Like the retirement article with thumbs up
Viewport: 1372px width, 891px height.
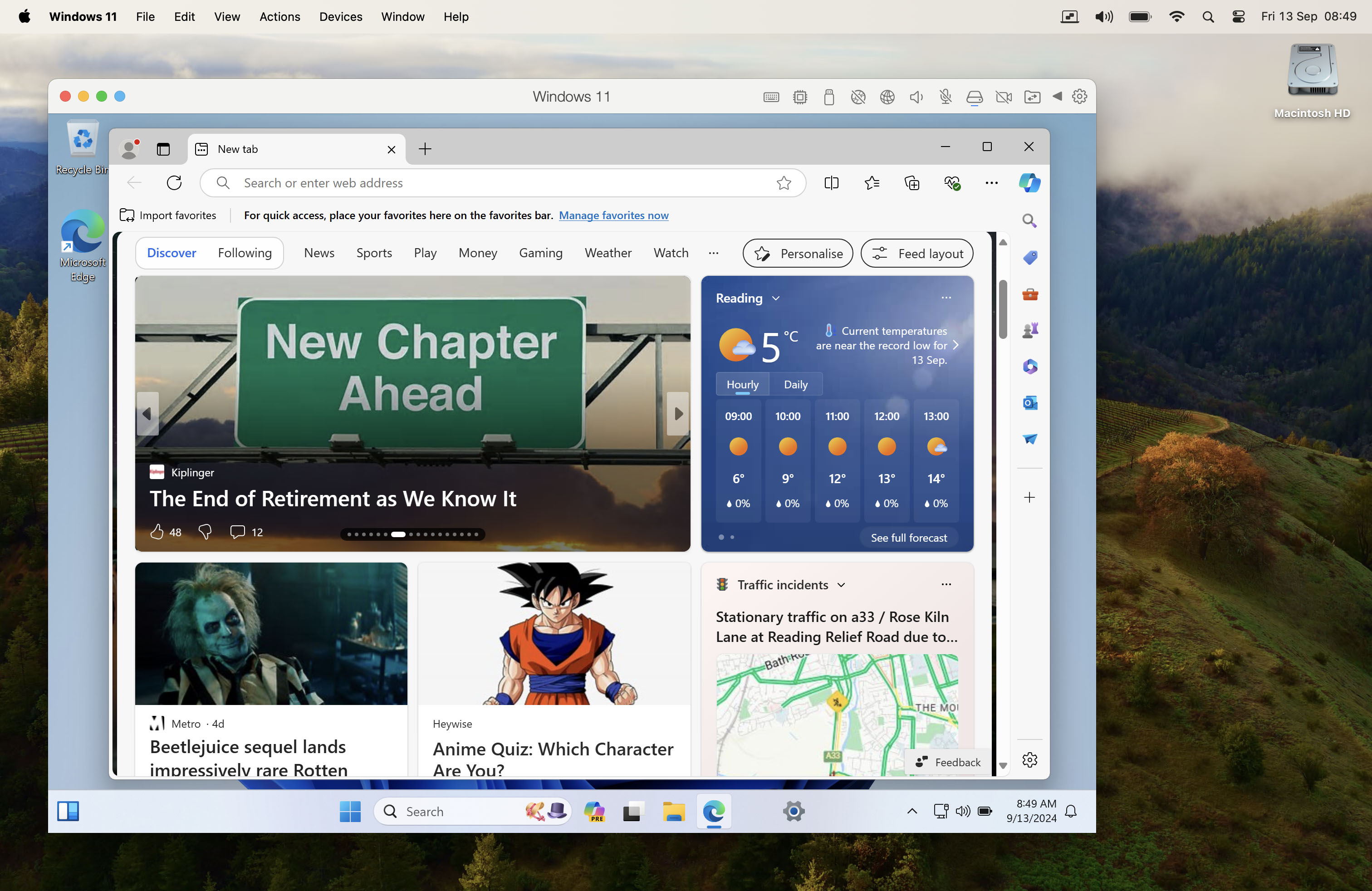coord(158,532)
